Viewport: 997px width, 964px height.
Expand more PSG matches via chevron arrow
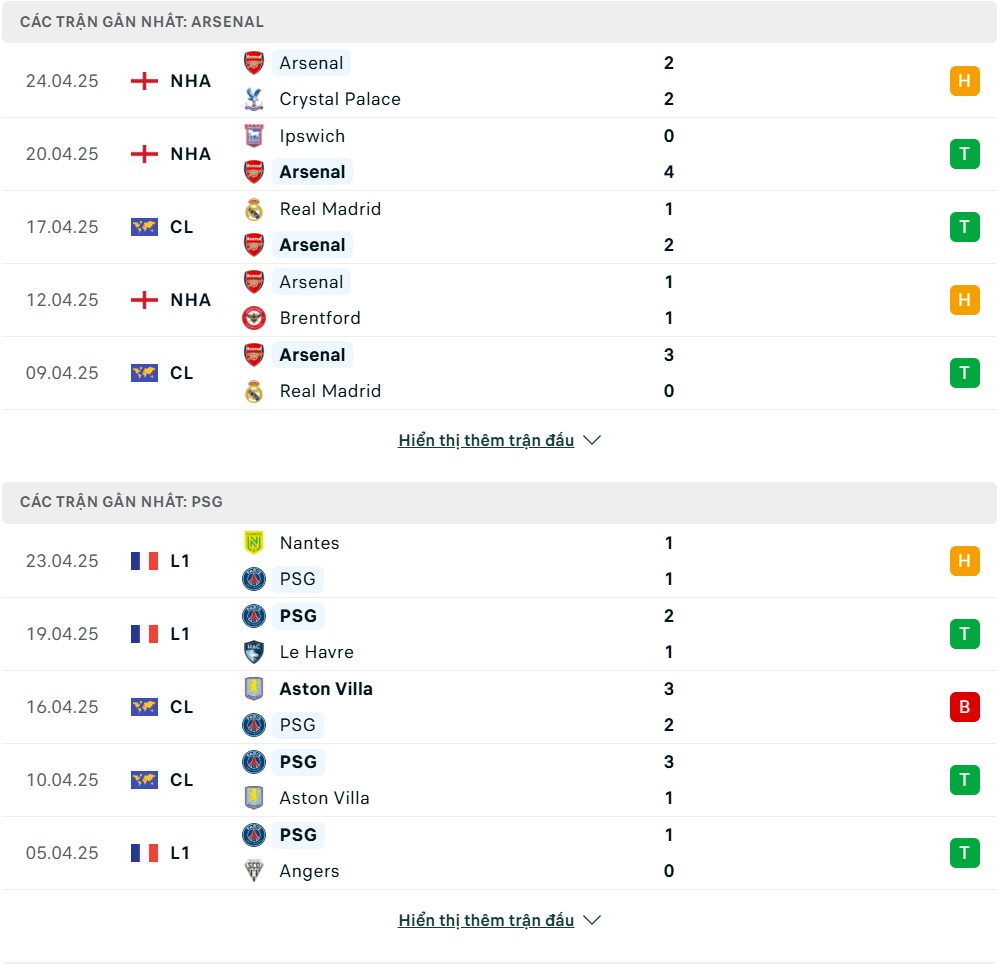point(592,920)
